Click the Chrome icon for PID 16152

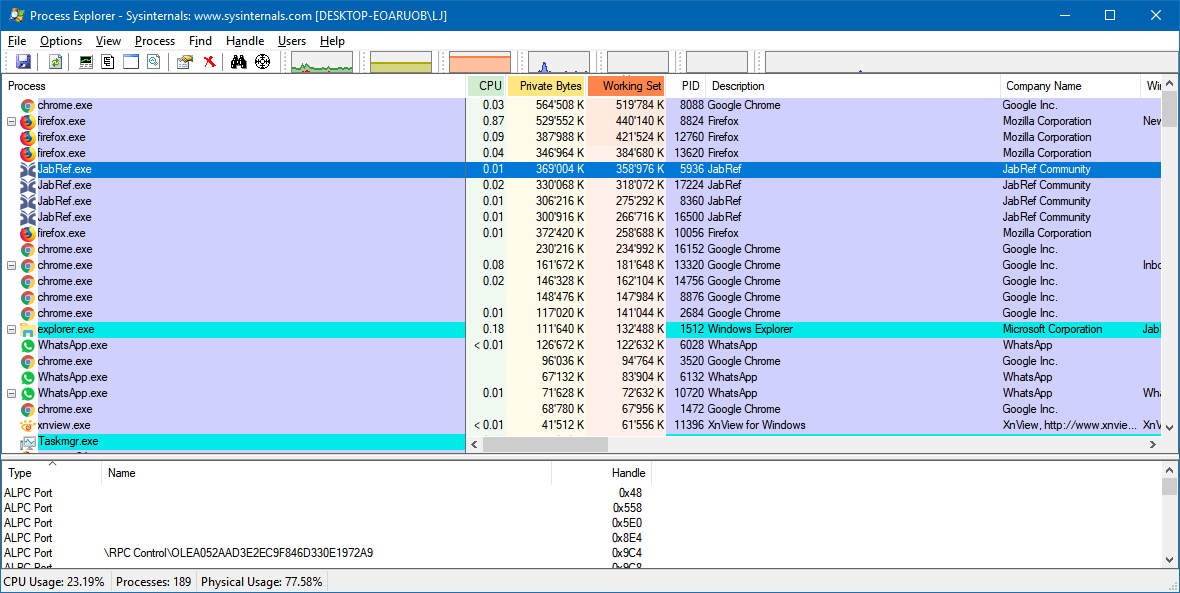click(x=28, y=249)
